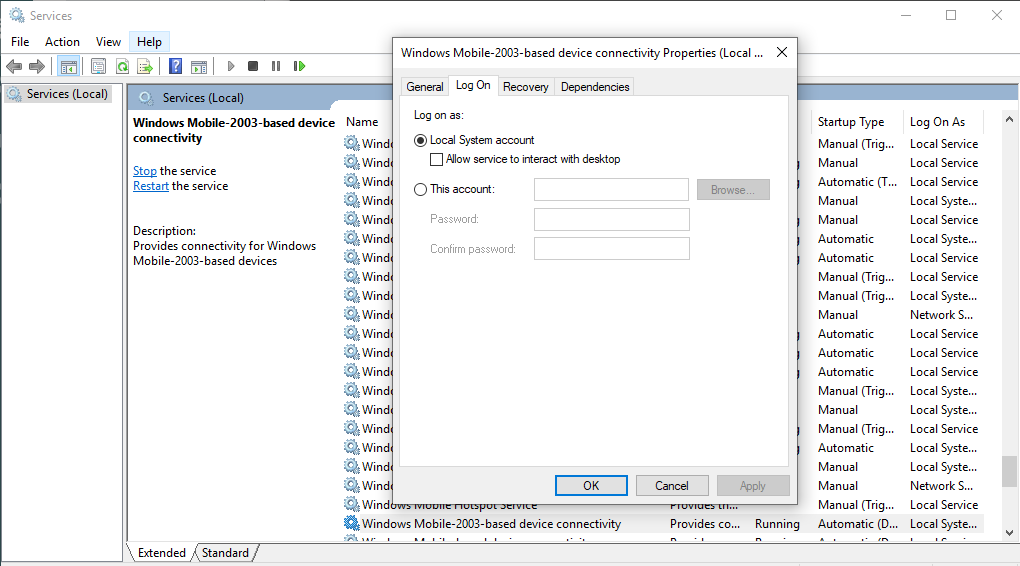This screenshot has height=566, width=1020.
Task: Click the Forward arrow toolbar icon
Action: (37, 66)
